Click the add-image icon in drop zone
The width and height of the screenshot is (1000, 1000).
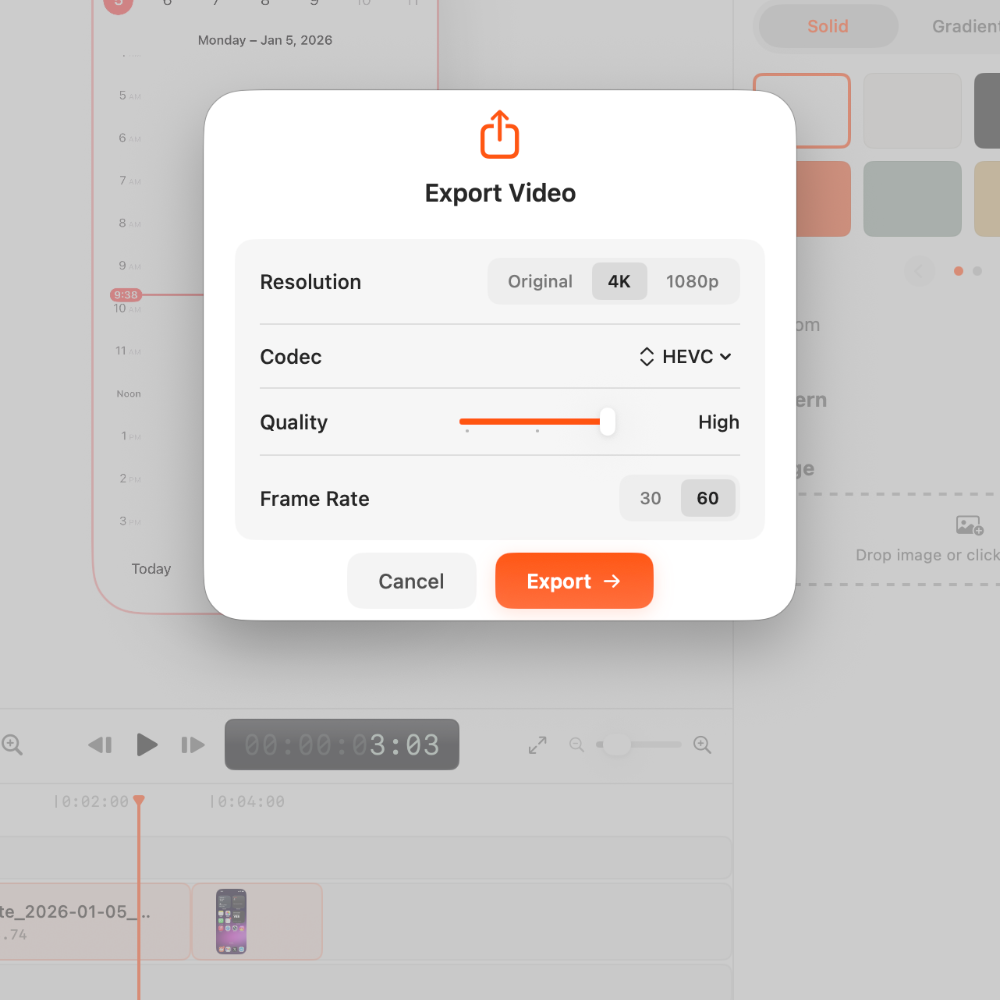coord(969,526)
